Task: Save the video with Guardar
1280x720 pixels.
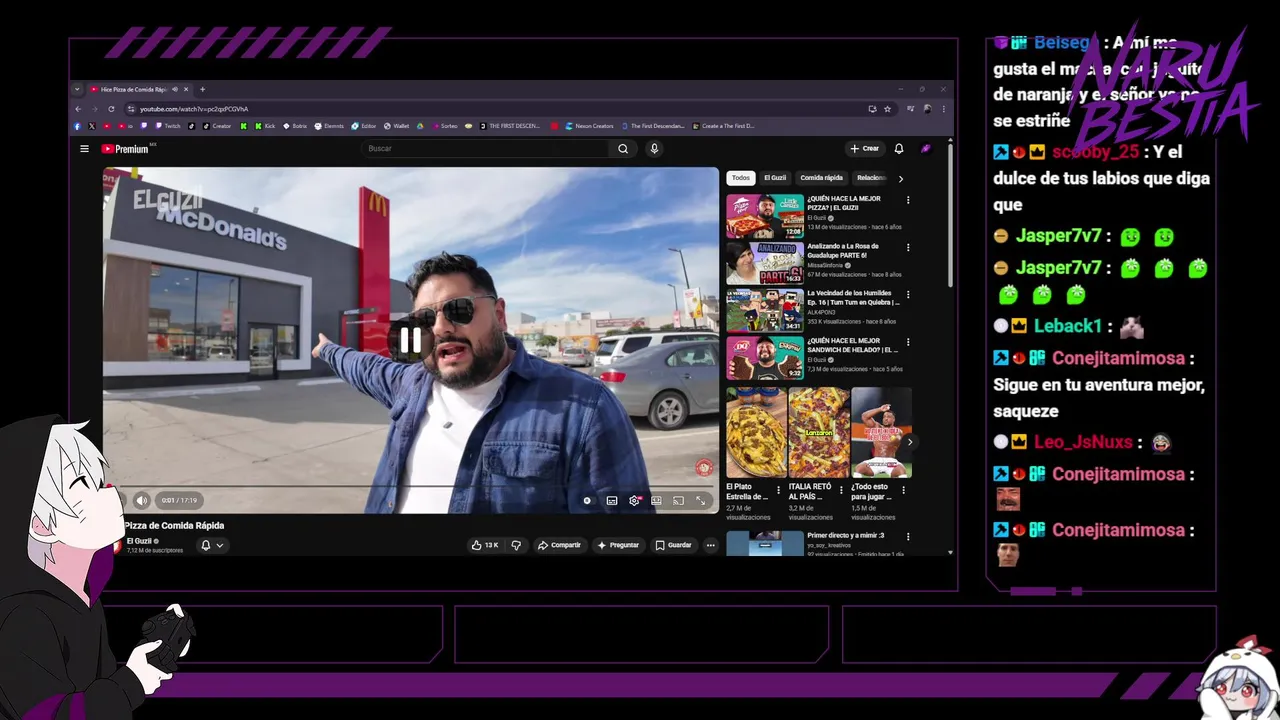Action: [673, 545]
